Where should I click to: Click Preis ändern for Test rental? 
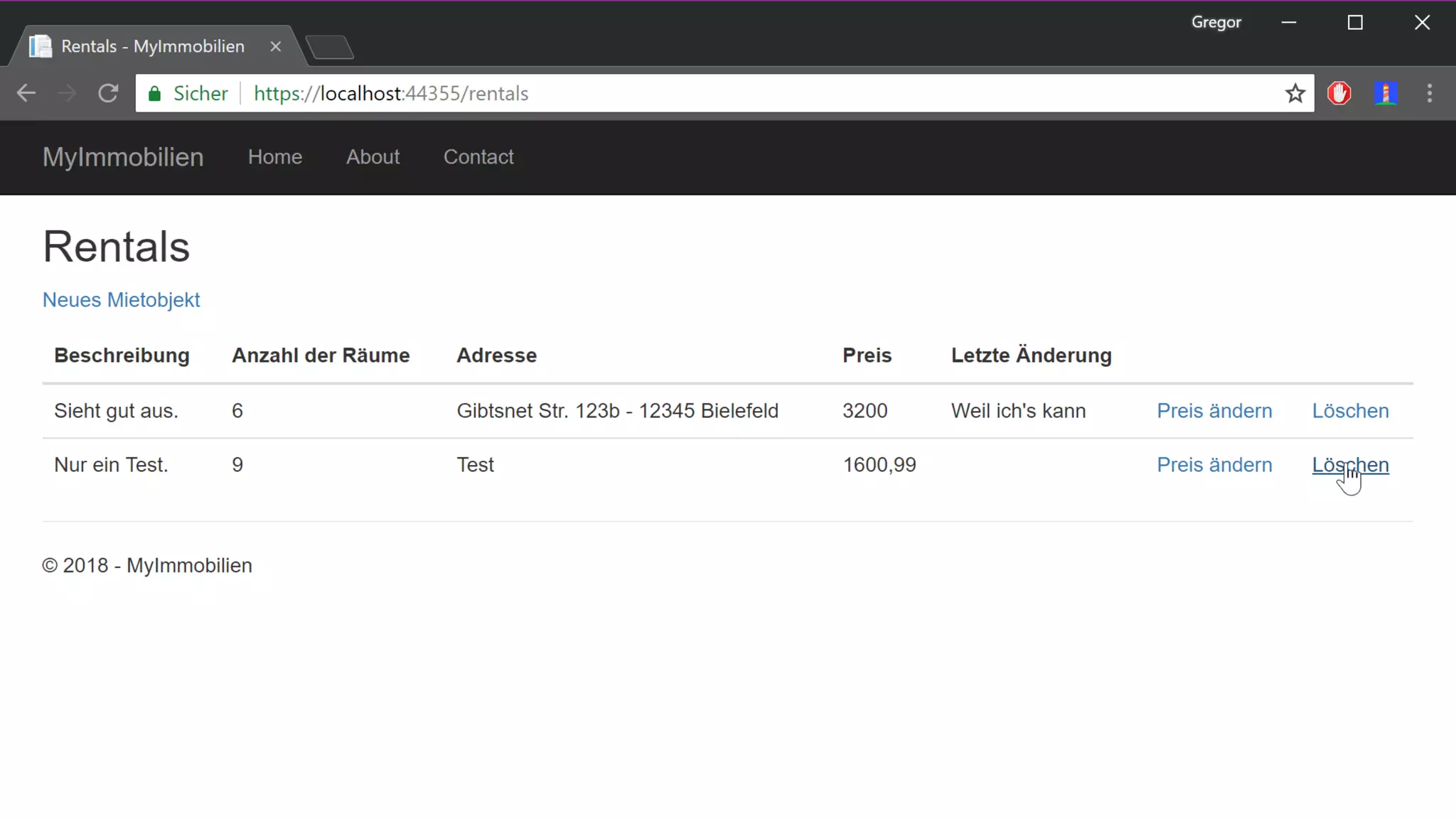point(1214,465)
